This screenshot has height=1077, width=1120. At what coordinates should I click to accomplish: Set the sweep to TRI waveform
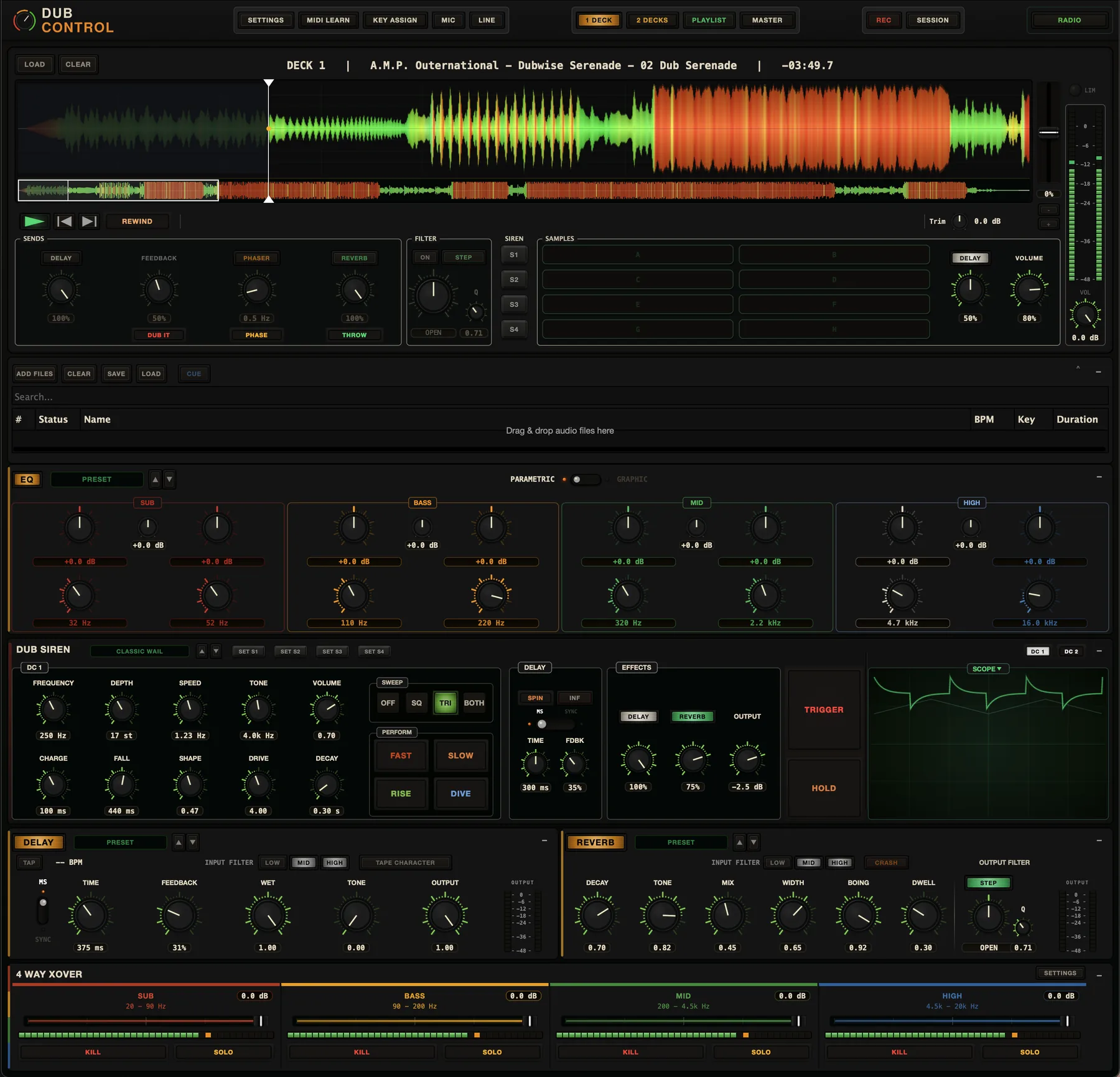[446, 703]
